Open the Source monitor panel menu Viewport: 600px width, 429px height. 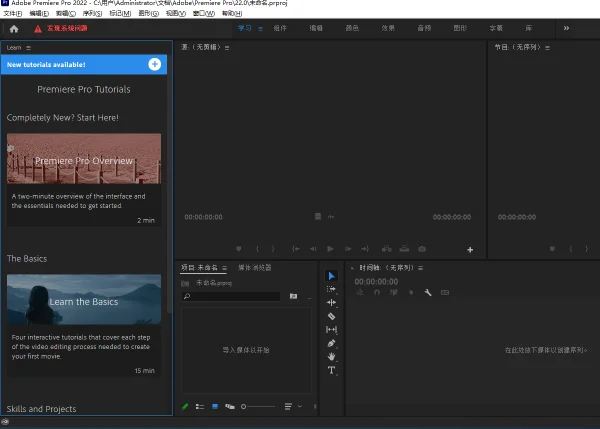tap(227, 48)
